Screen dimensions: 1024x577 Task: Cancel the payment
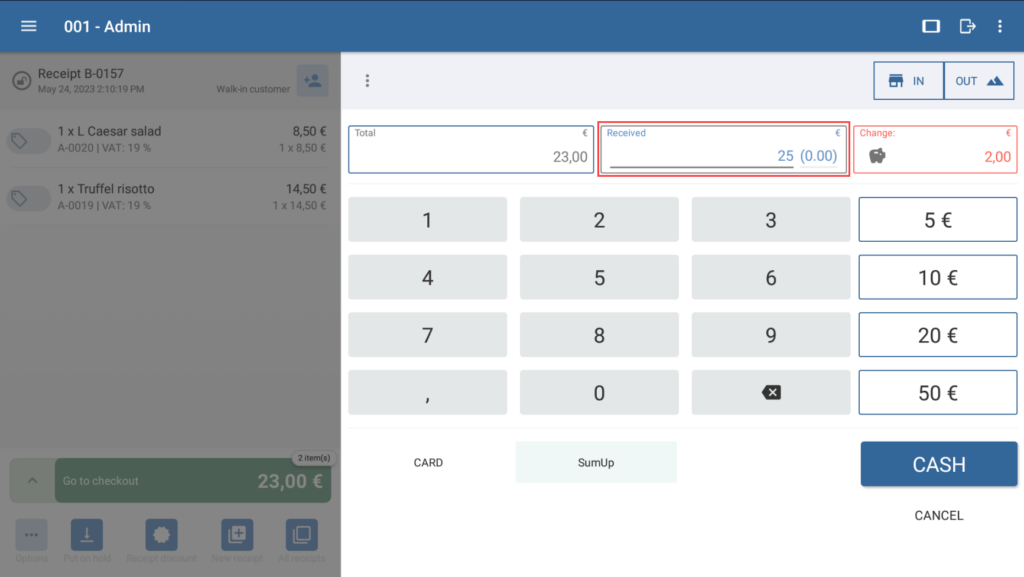[x=938, y=516]
